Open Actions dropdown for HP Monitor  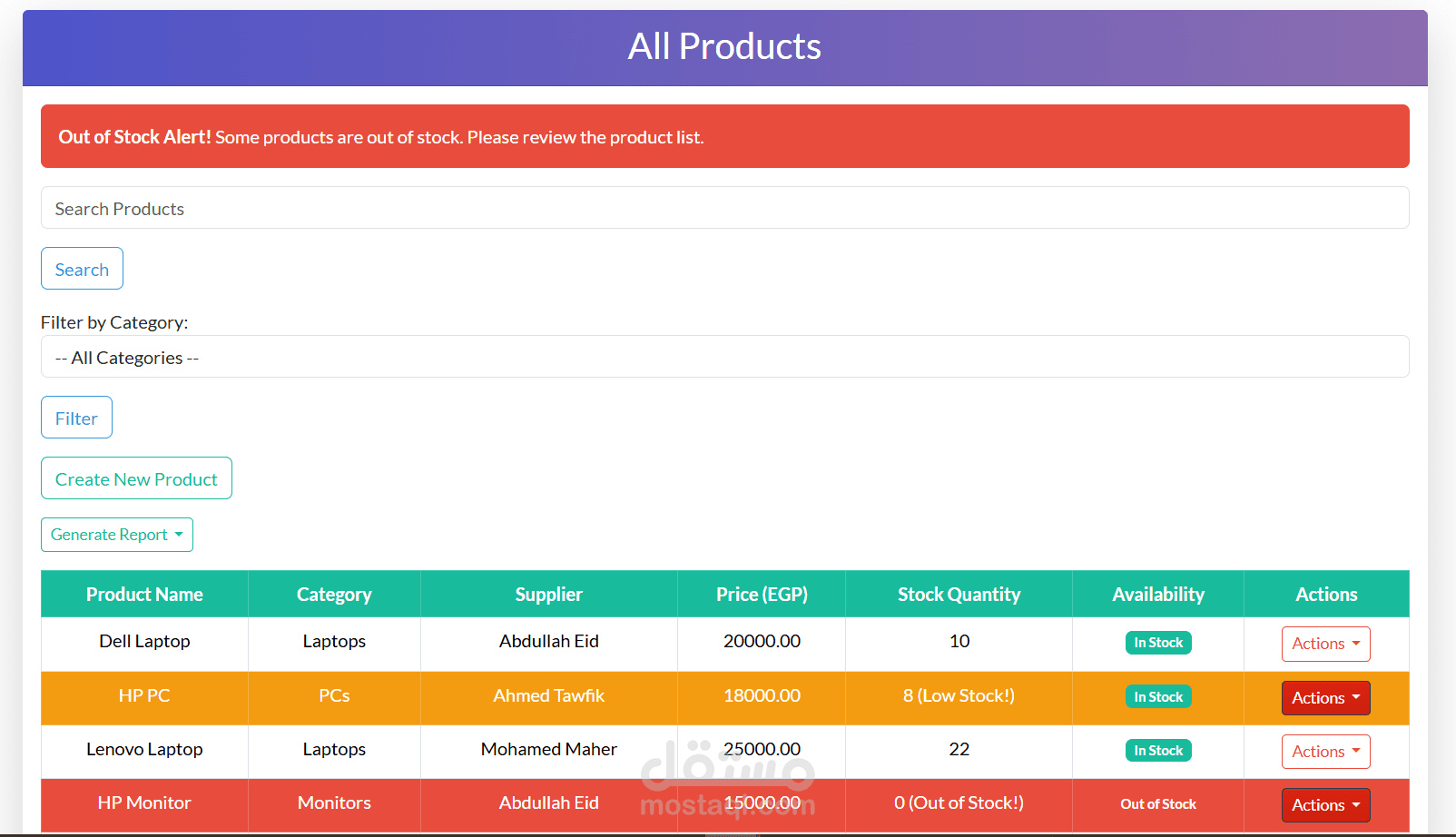1325,805
